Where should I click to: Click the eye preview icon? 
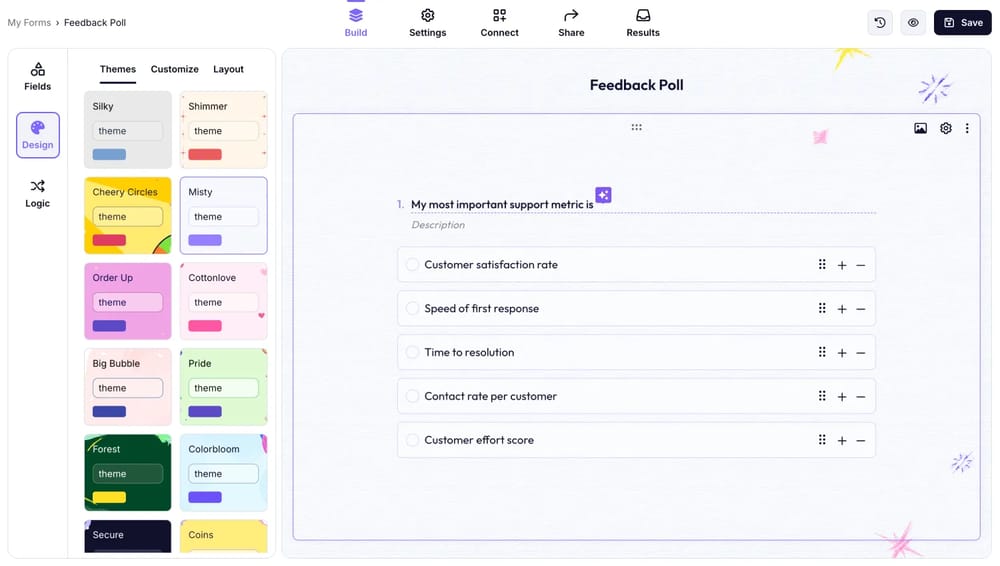pyautogui.click(x=913, y=22)
